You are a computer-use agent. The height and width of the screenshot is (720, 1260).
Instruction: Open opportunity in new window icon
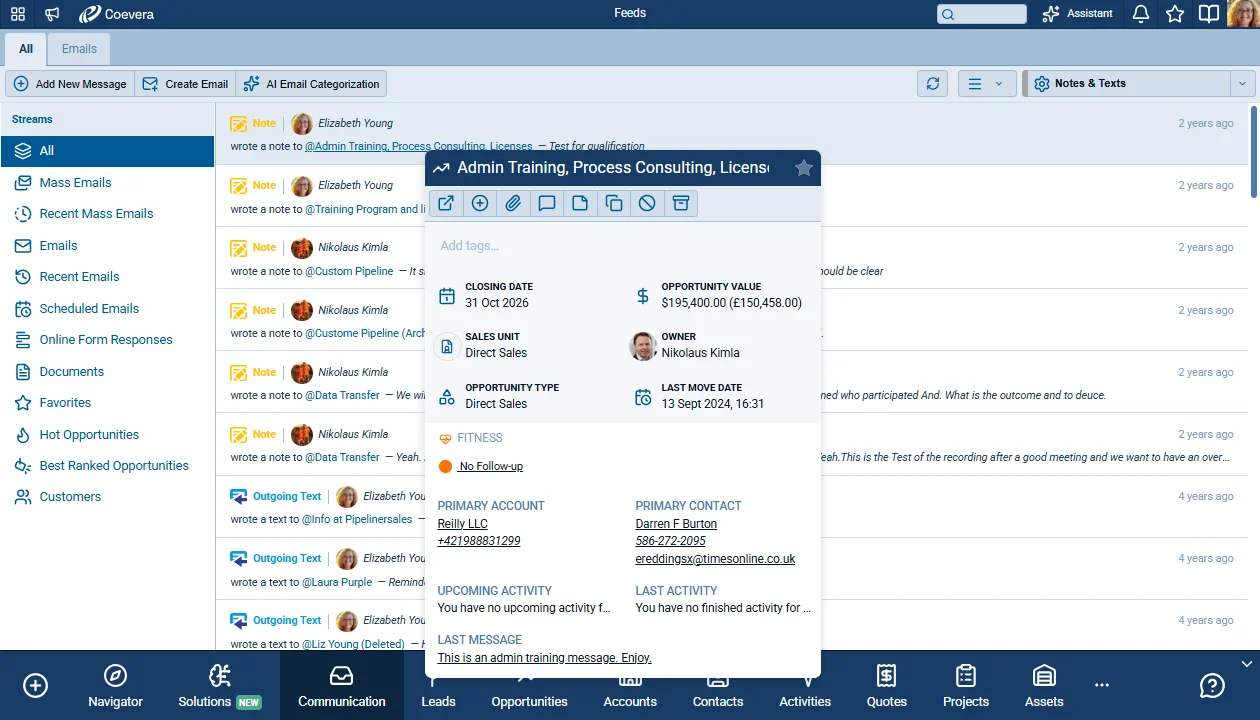[x=446, y=203]
